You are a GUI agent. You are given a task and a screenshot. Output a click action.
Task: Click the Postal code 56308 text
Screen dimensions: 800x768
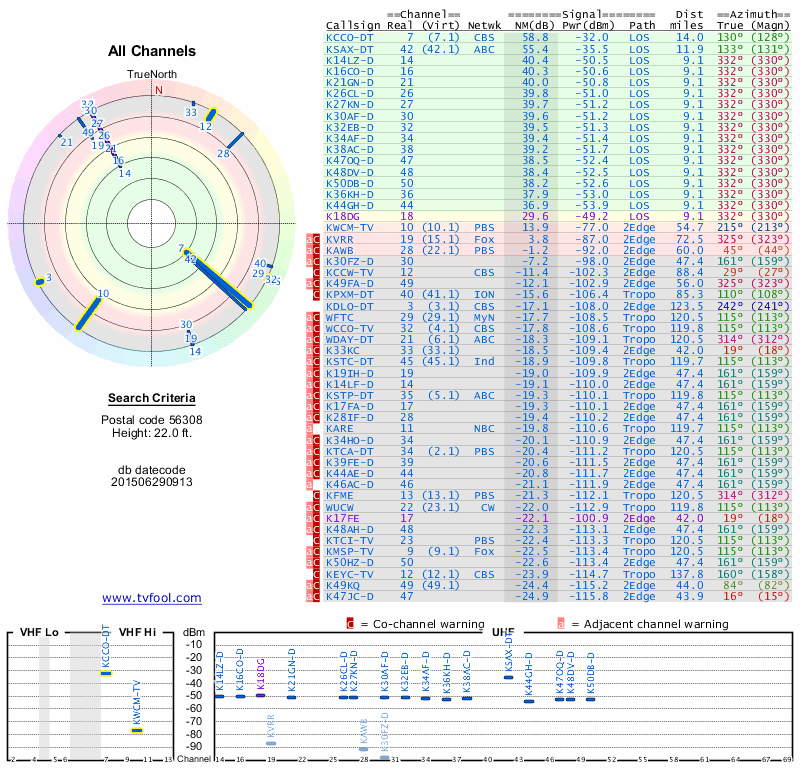pos(152,420)
